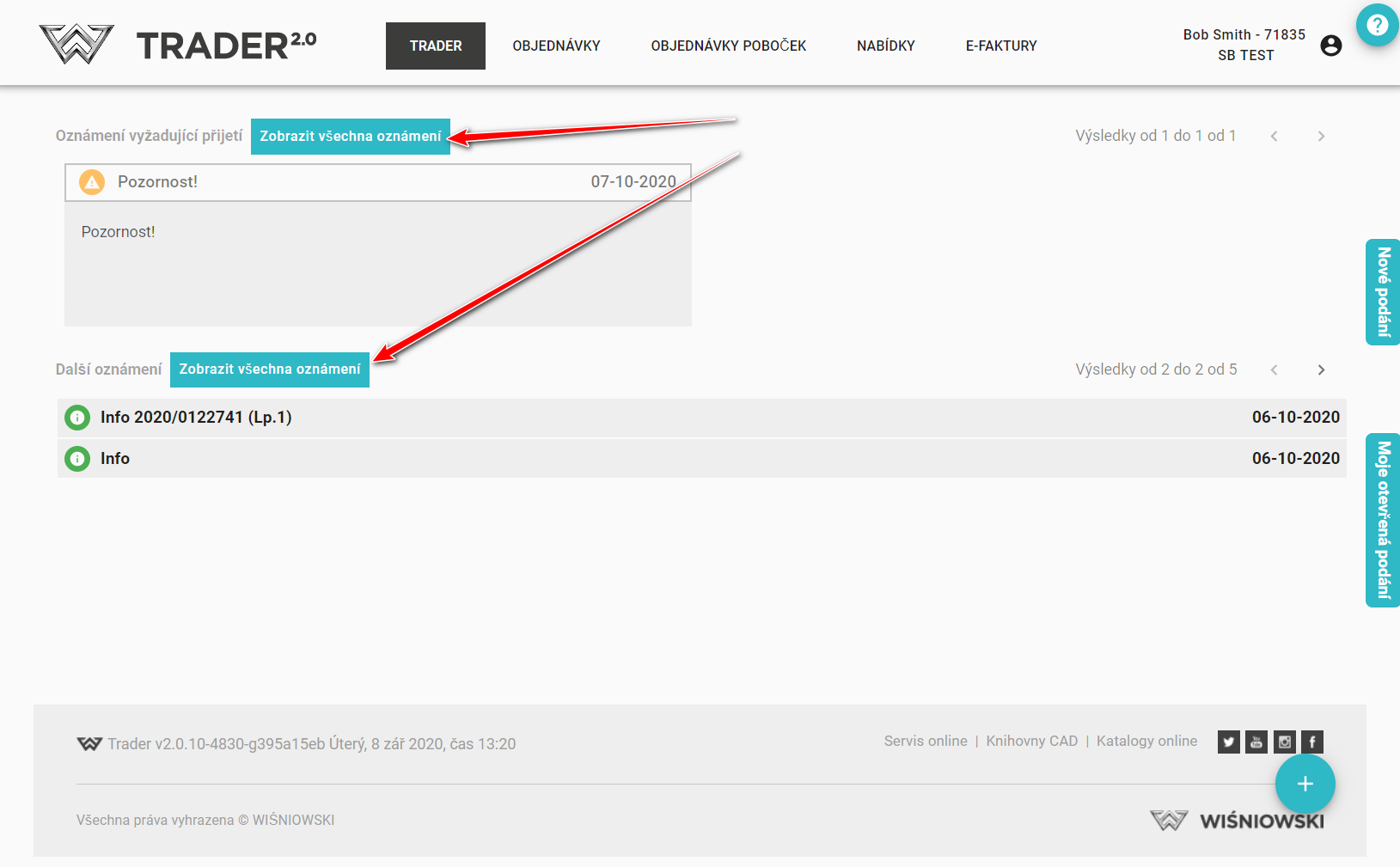
Task: Click the user account profile icon
Action: 1330,46
